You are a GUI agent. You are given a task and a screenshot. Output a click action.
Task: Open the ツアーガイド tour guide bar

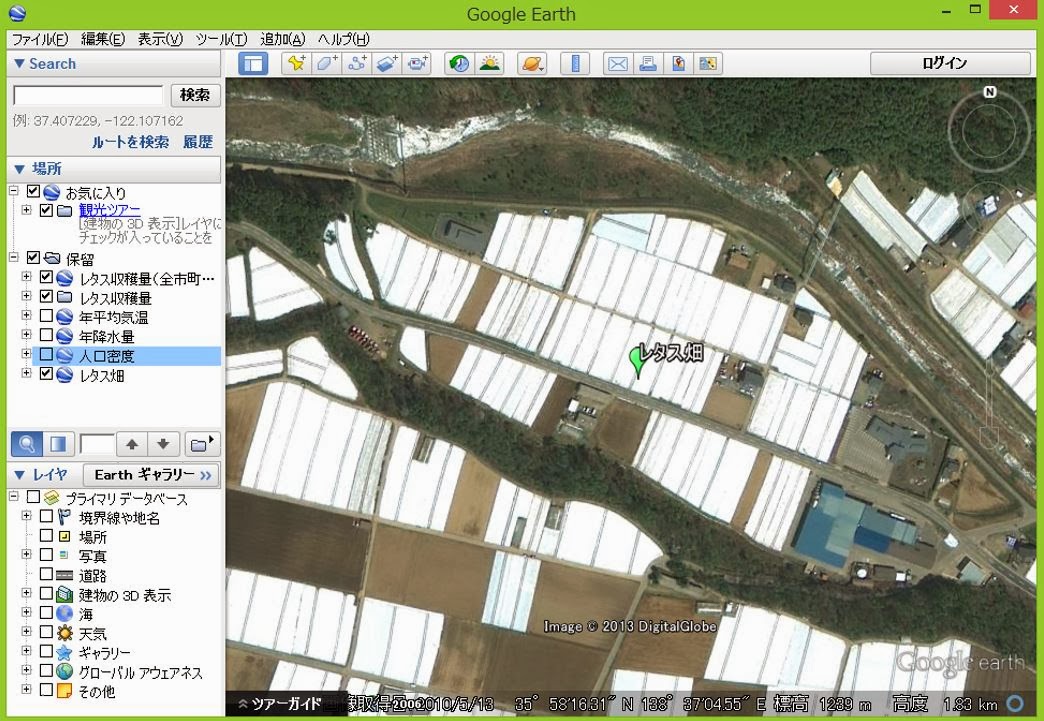(x=281, y=703)
